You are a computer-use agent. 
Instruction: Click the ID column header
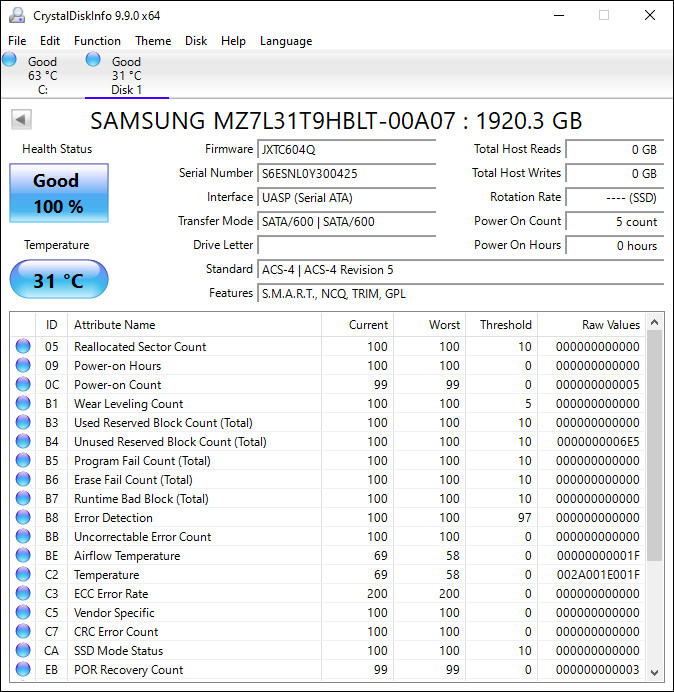[x=52, y=325]
